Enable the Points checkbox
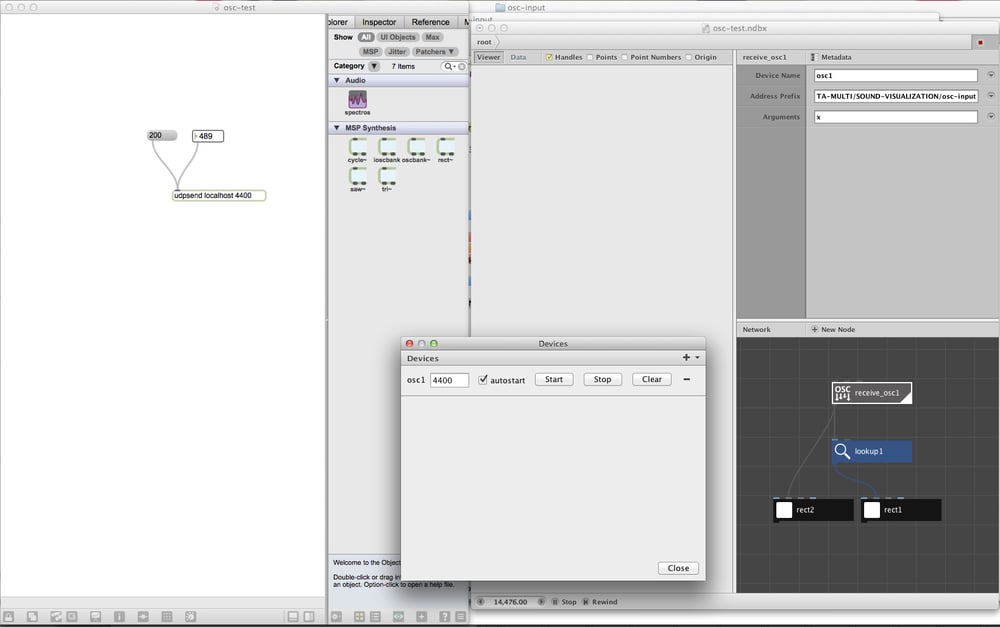 pyautogui.click(x=590, y=57)
